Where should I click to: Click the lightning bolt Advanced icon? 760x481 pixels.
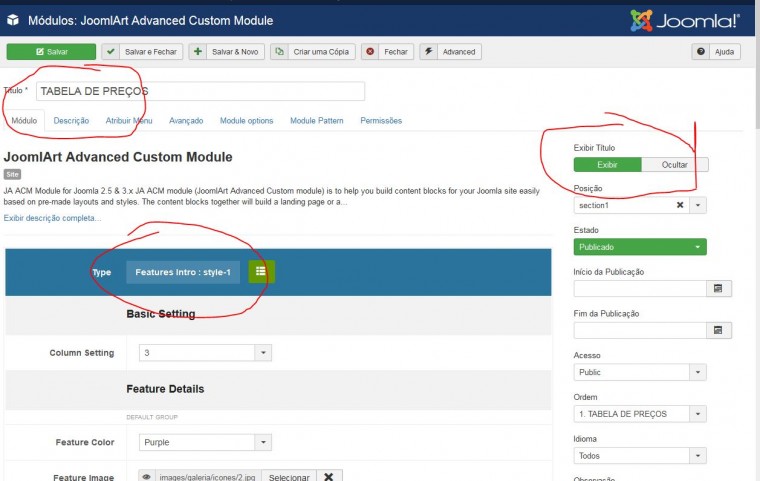point(428,51)
